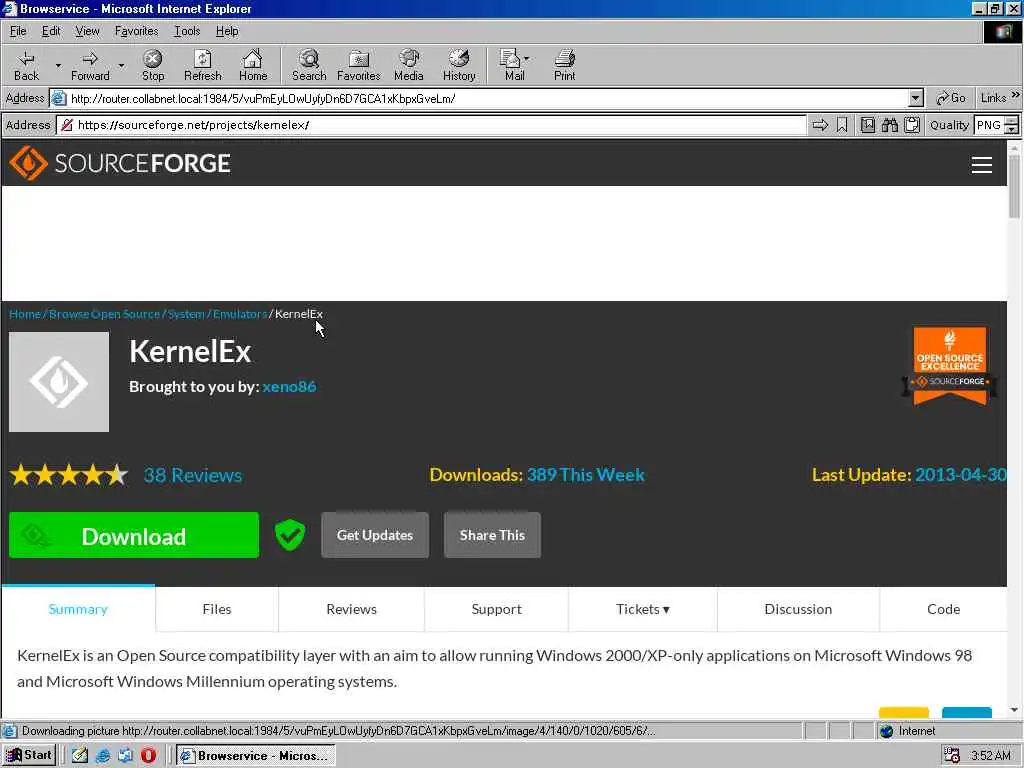
Task: Click the IE Back toolbar button
Action: [x=26, y=66]
